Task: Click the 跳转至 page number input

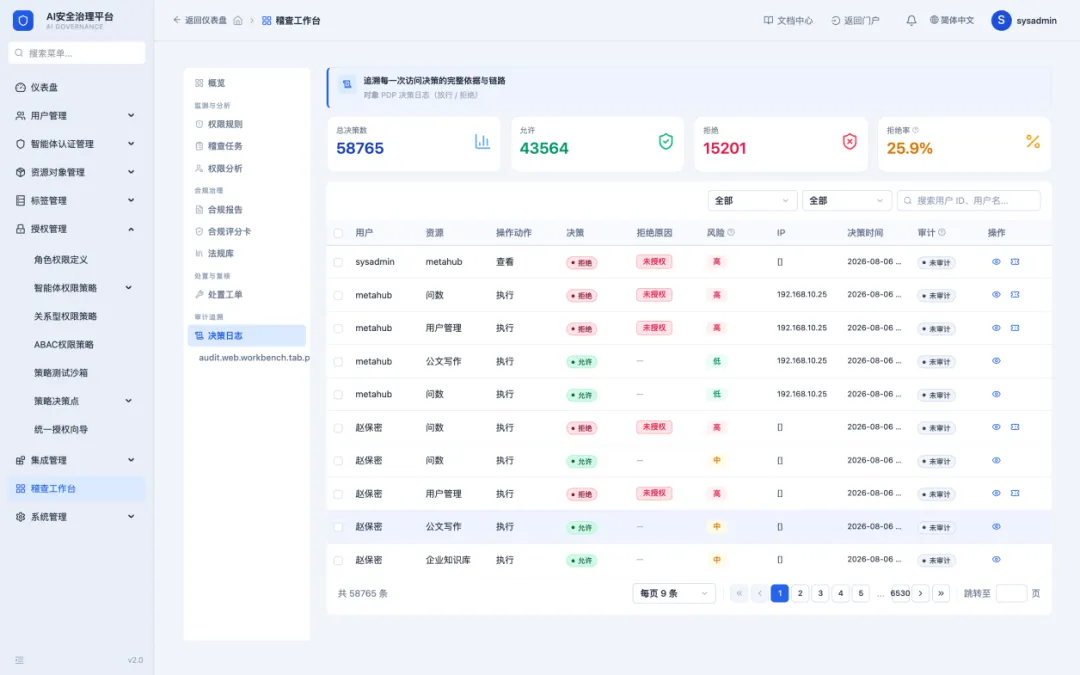Action: point(1011,593)
